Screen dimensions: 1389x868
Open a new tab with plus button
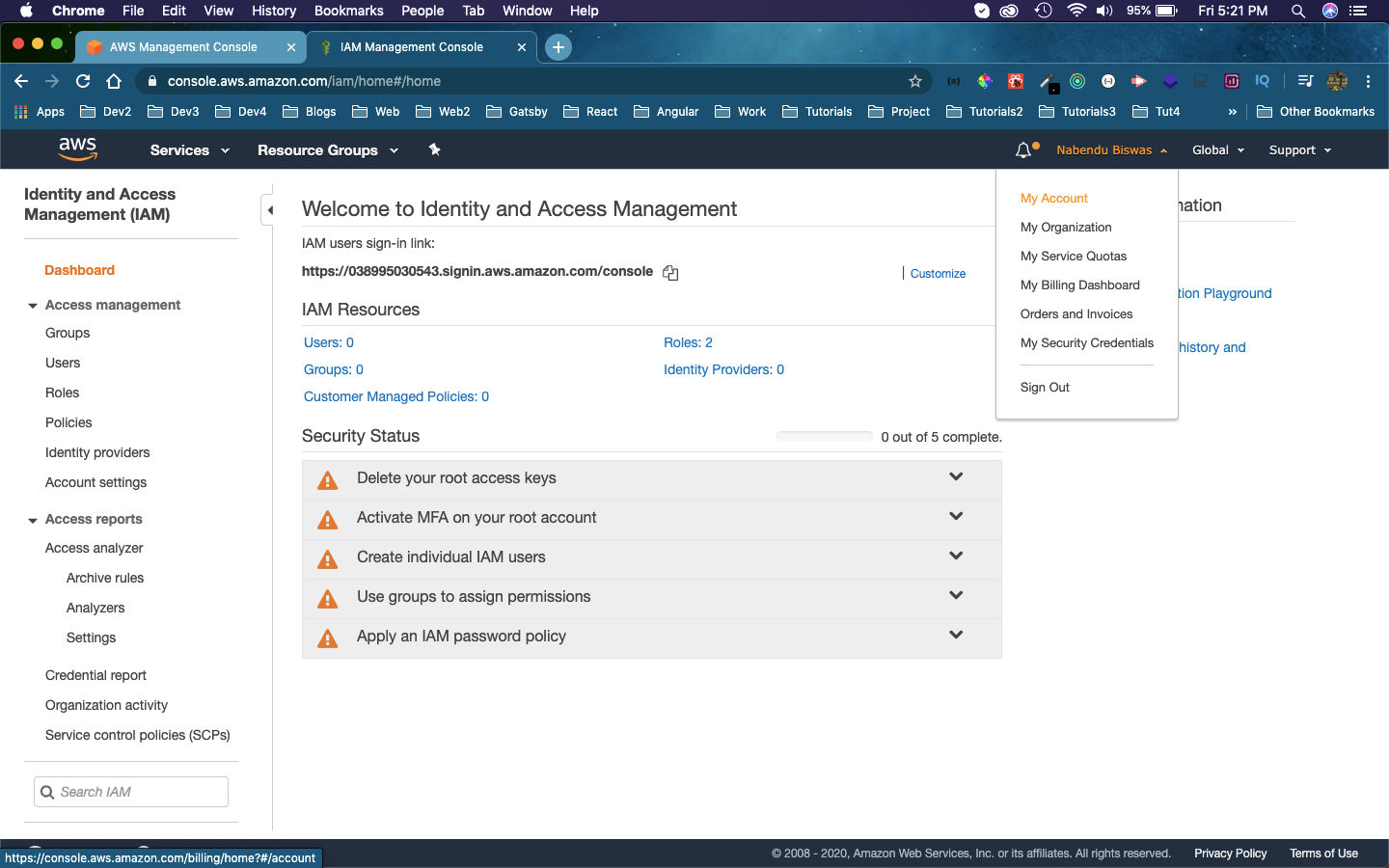[558, 46]
